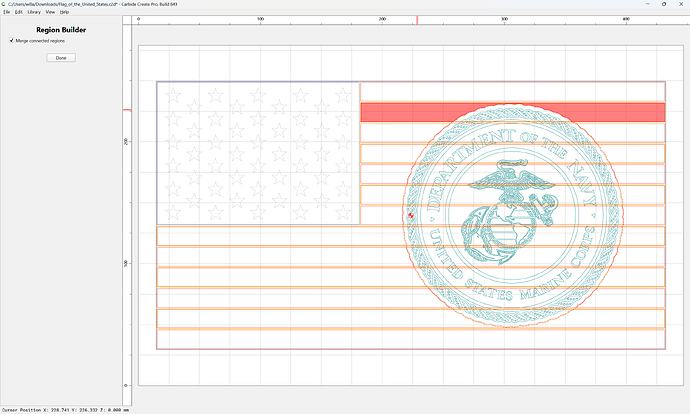Minimize the Carbide Create window
Screen dimensions: 690x414
[647, 4]
